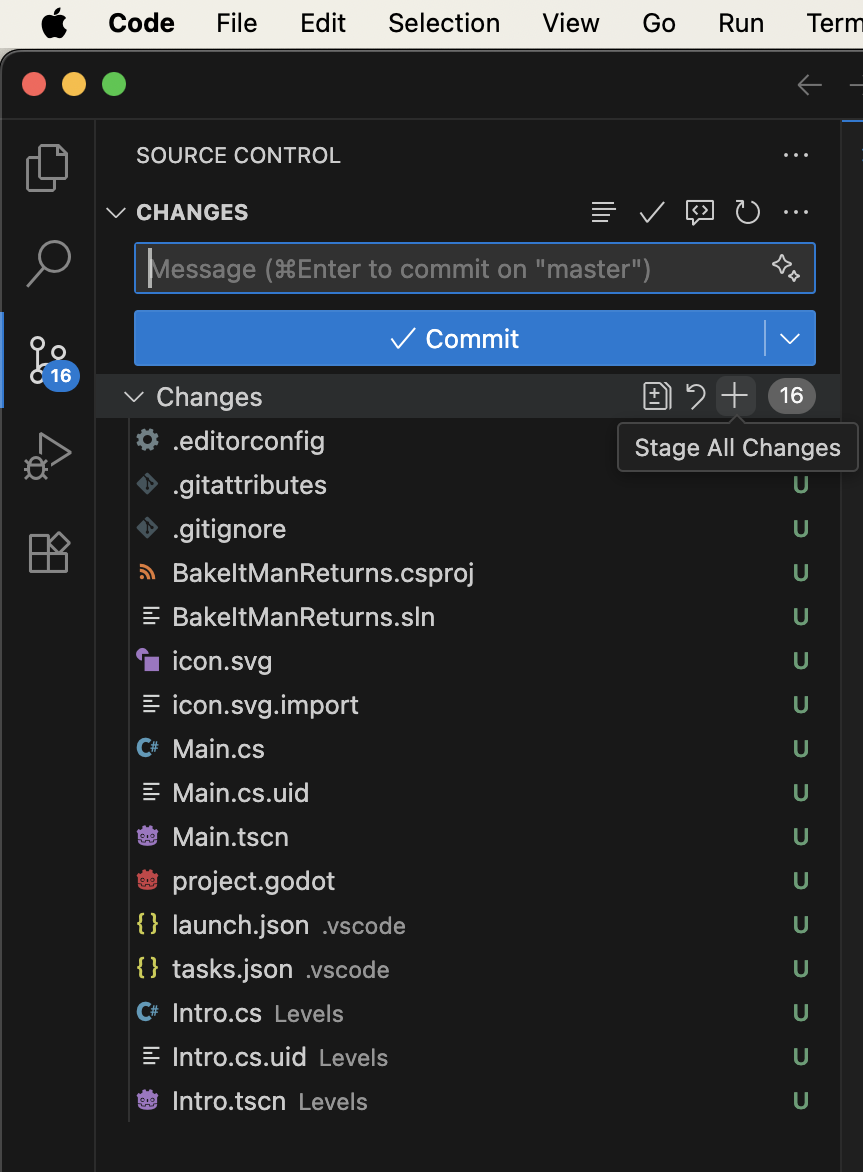The image size is (863, 1172).
Task: Click the untracked U status of project.godot
Action: 801,881
